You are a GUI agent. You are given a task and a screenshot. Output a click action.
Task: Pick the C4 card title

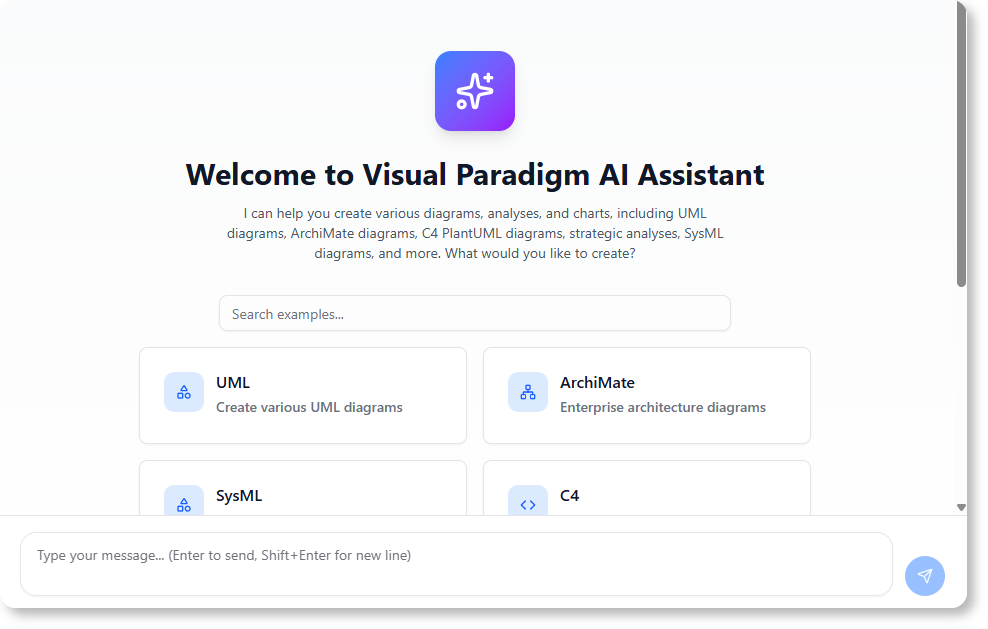(569, 495)
